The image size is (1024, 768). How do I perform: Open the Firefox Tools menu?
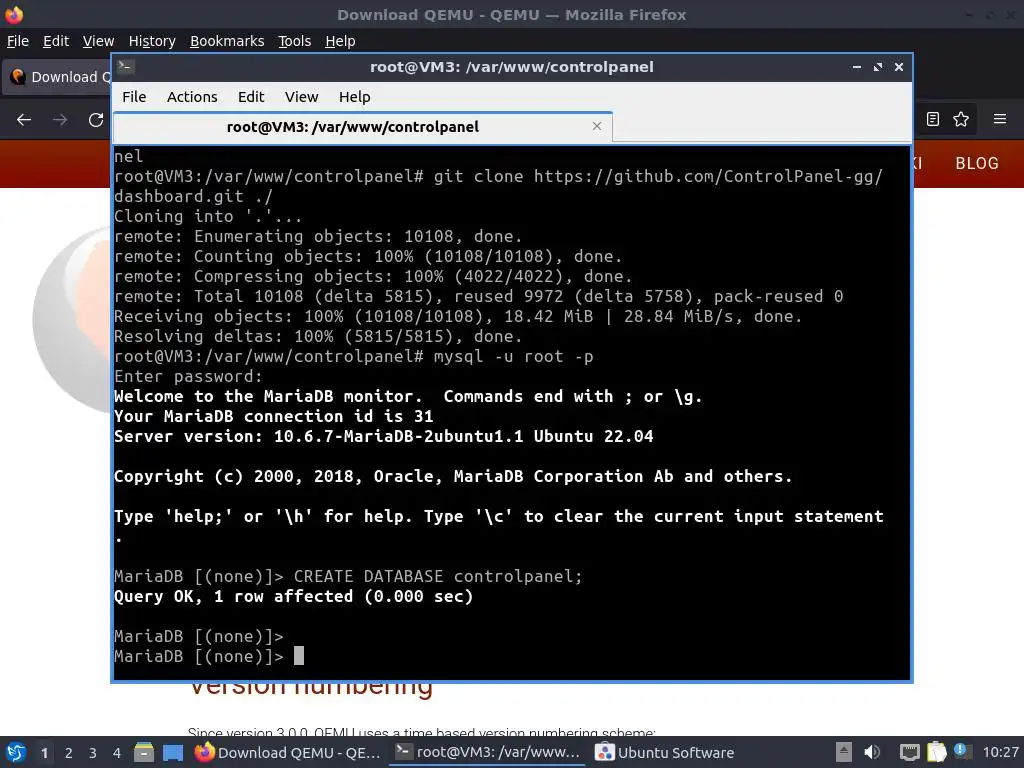(295, 41)
